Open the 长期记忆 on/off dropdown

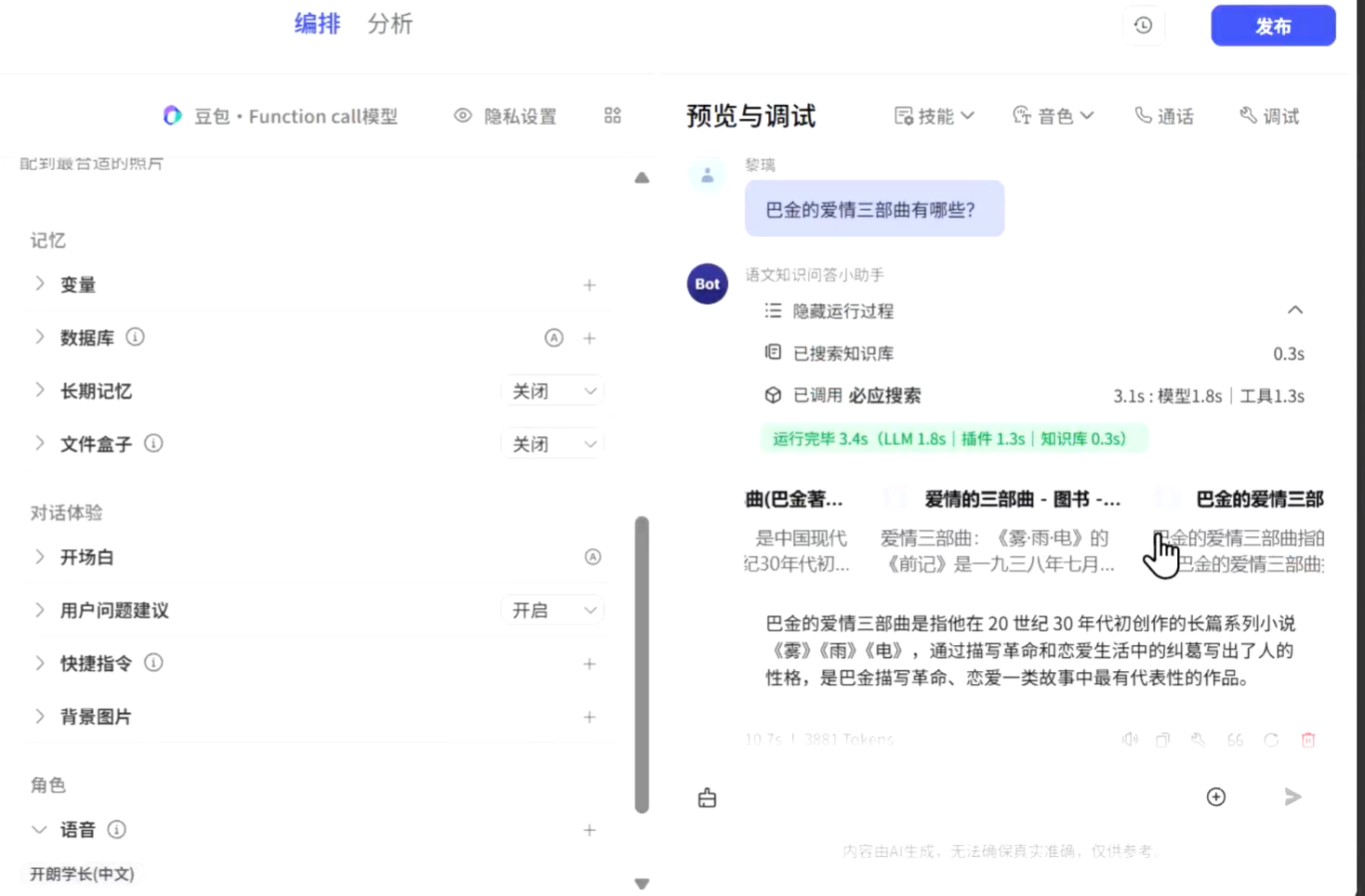click(x=552, y=391)
